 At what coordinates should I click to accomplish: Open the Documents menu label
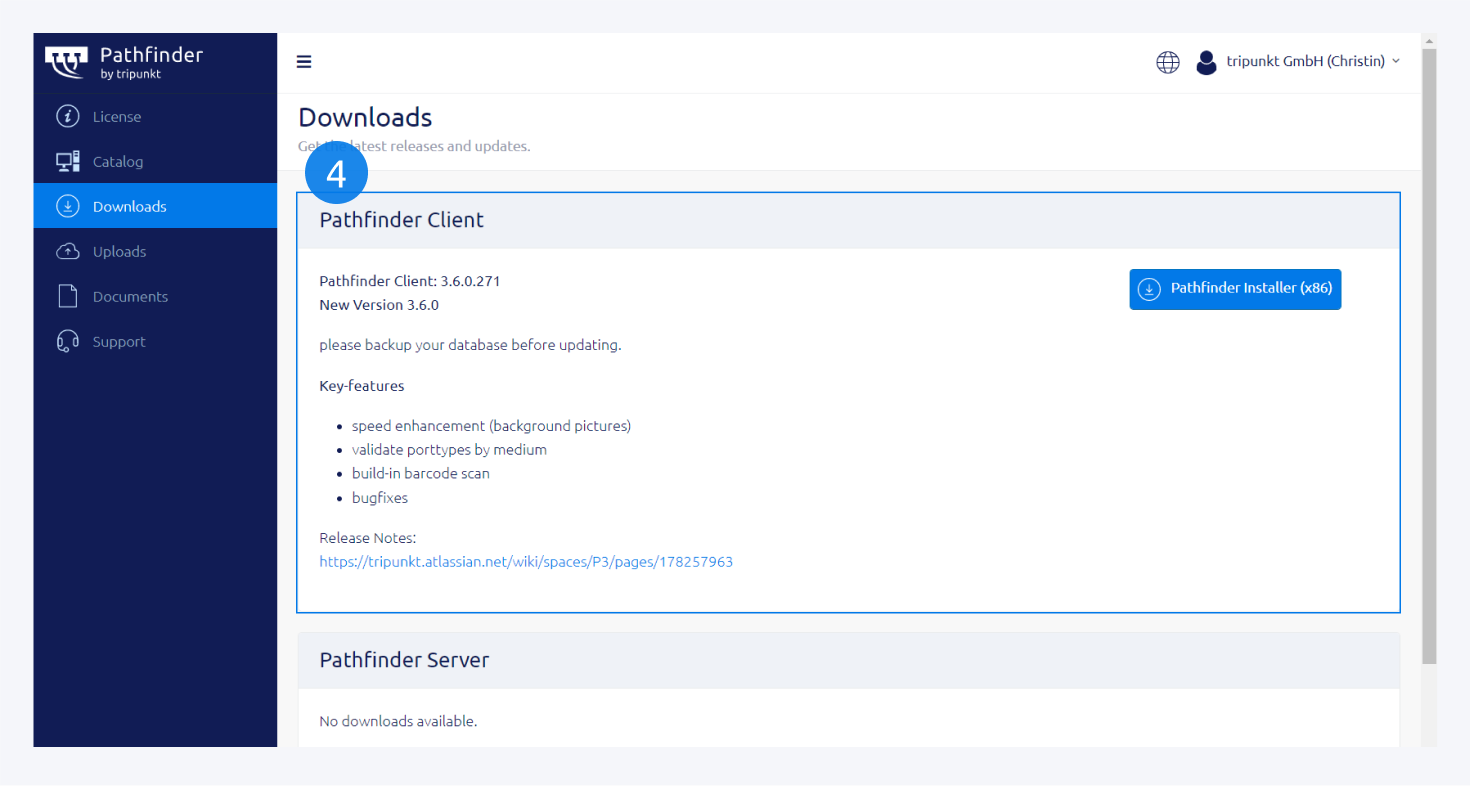click(130, 297)
